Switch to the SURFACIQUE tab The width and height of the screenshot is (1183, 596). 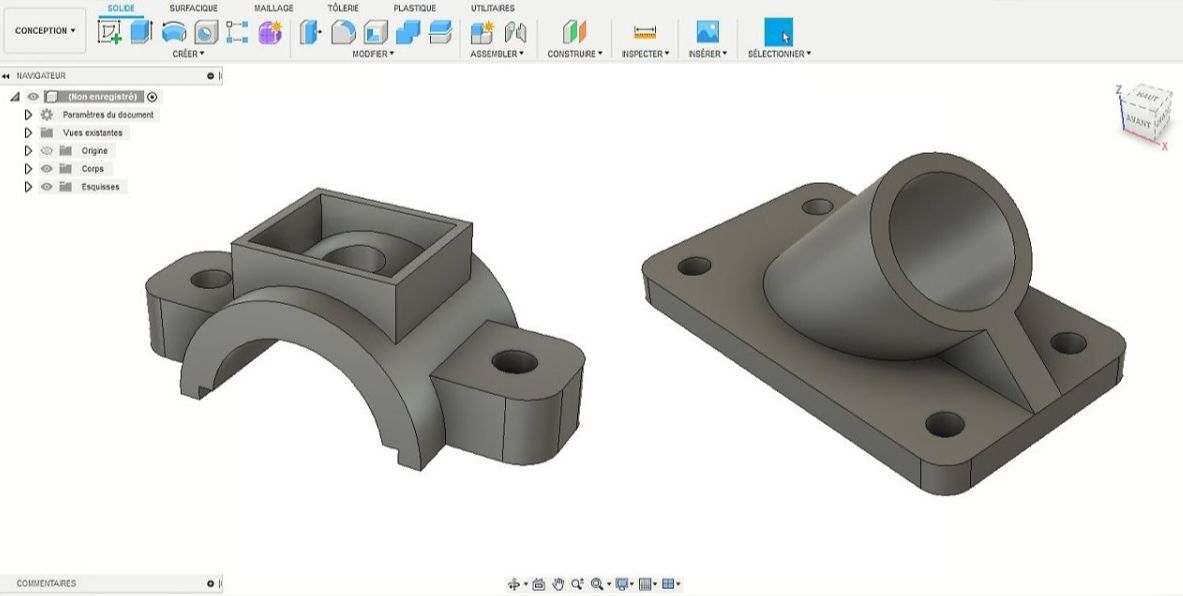pos(193,8)
